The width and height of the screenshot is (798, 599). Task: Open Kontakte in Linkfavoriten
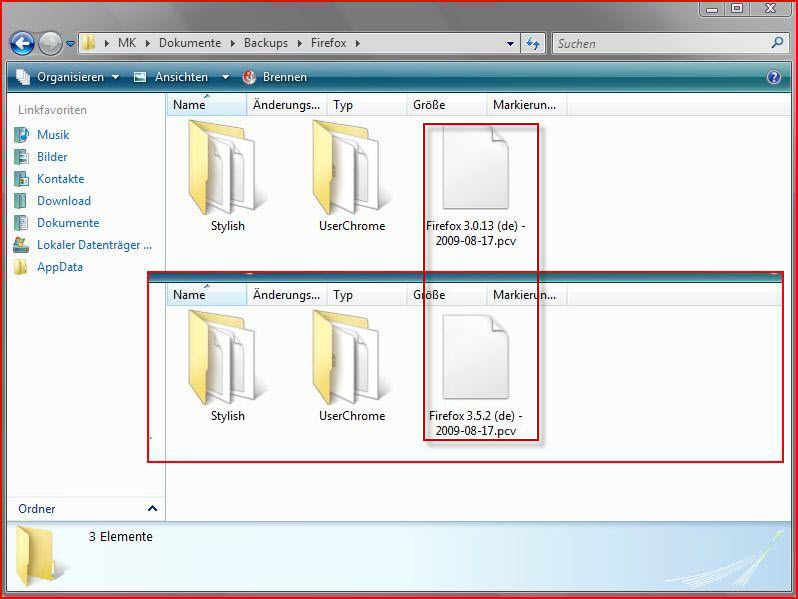[61, 179]
